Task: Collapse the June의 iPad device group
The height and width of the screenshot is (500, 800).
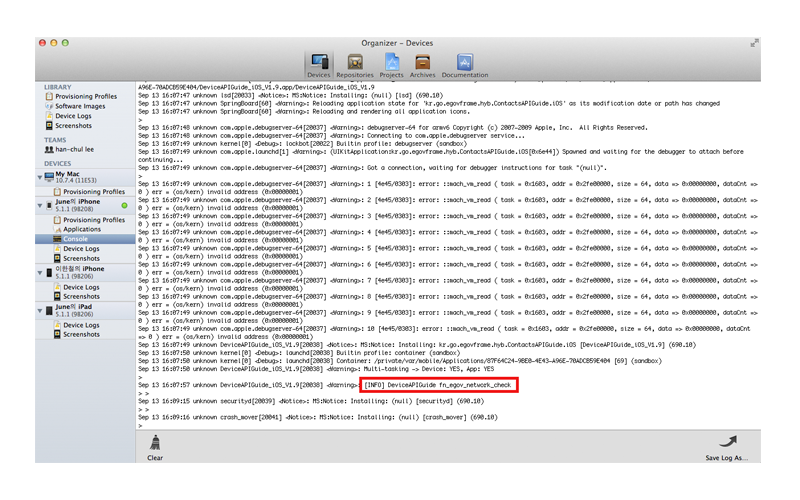Action: pos(39,311)
